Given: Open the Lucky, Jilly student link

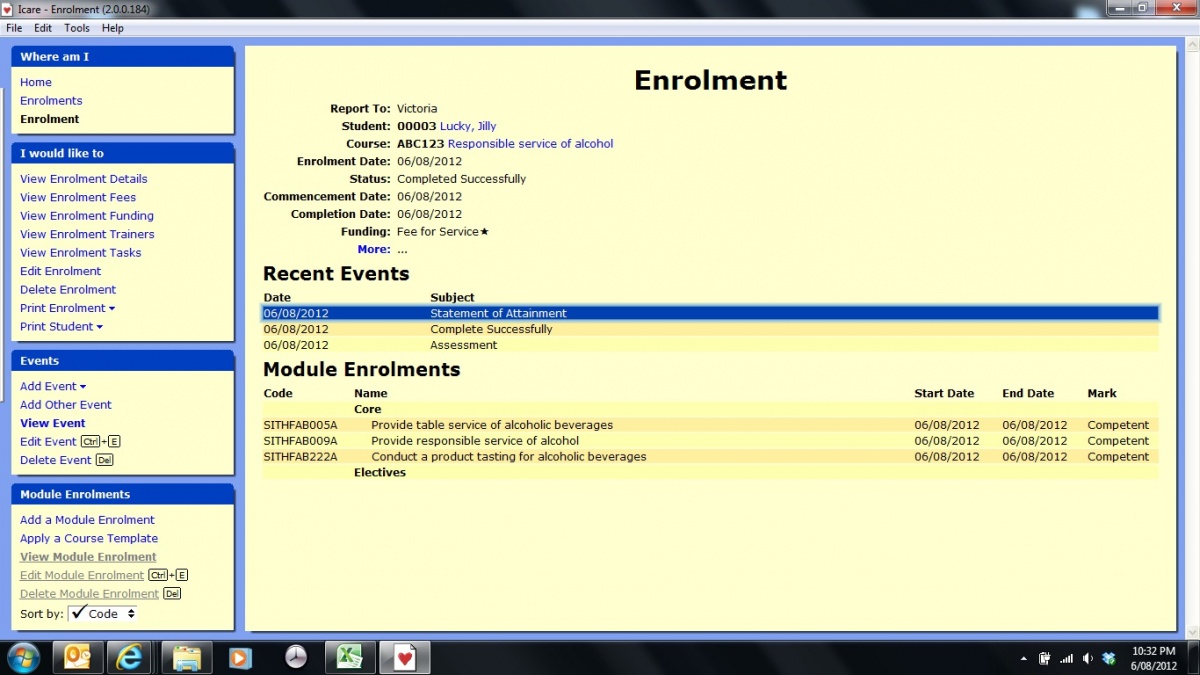Looking at the screenshot, I should click(468, 125).
